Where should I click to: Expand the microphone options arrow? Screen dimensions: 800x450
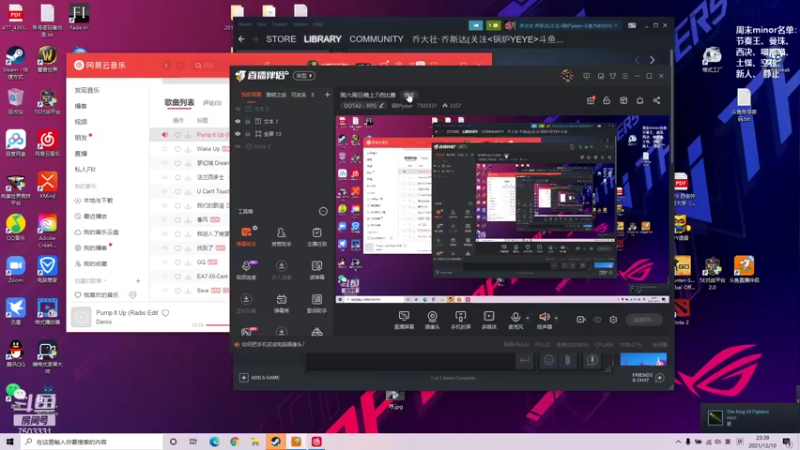pos(527,317)
